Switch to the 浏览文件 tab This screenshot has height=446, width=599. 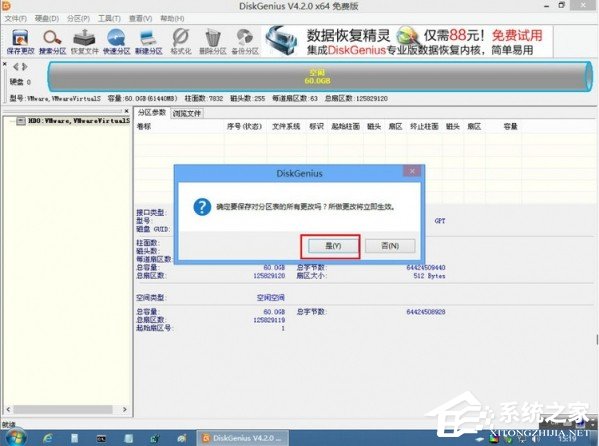click(186, 114)
